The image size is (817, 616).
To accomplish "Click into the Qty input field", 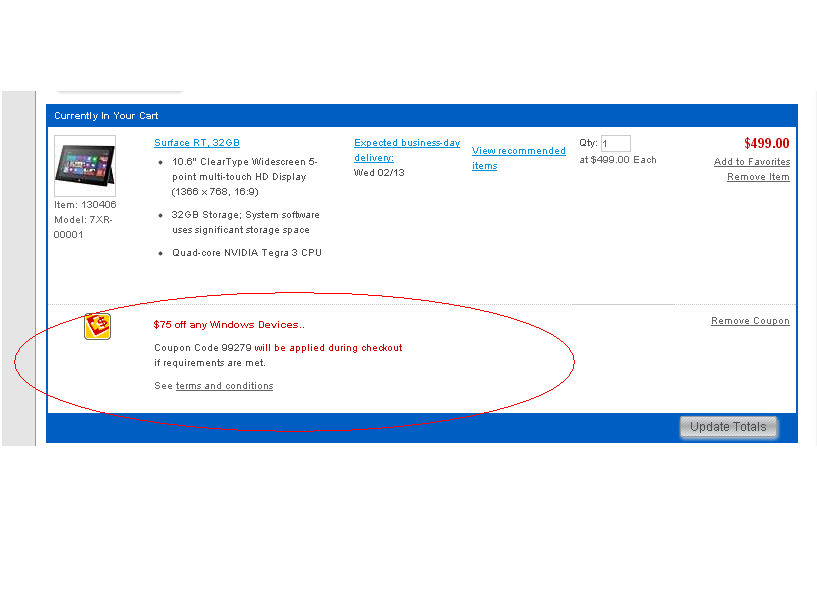I will tap(615, 144).
